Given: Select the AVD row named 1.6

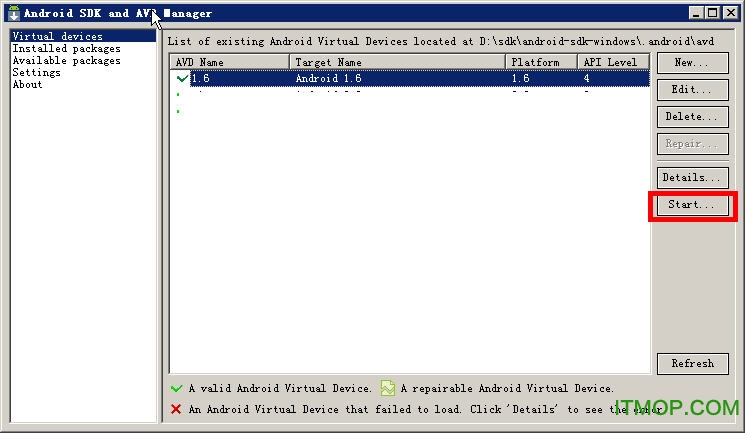Looking at the screenshot, I should pos(410,78).
